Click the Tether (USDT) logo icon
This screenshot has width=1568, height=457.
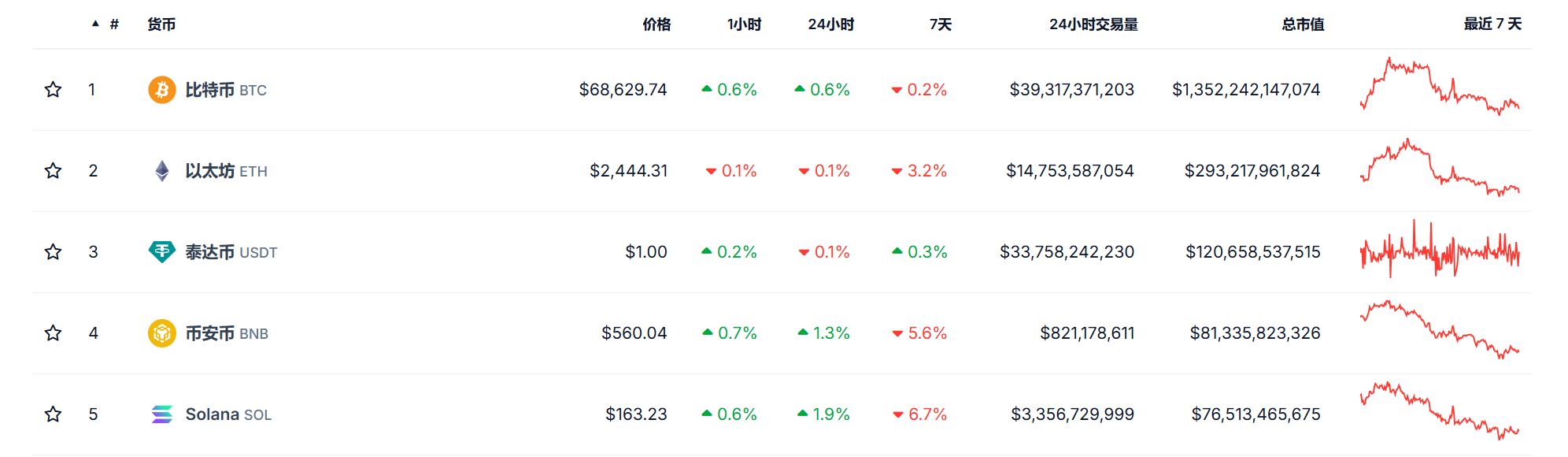[162, 252]
